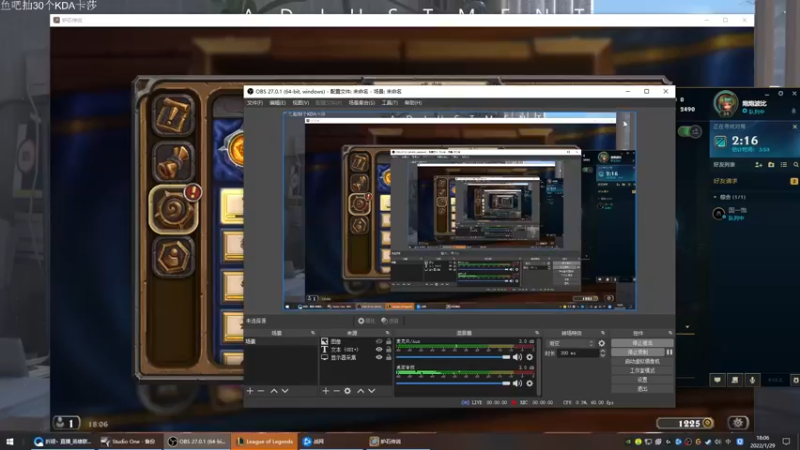The height and width of the screenshot is (450, 800).
Task: Click the 停止推流 button
Action: (x=642, y=343)
